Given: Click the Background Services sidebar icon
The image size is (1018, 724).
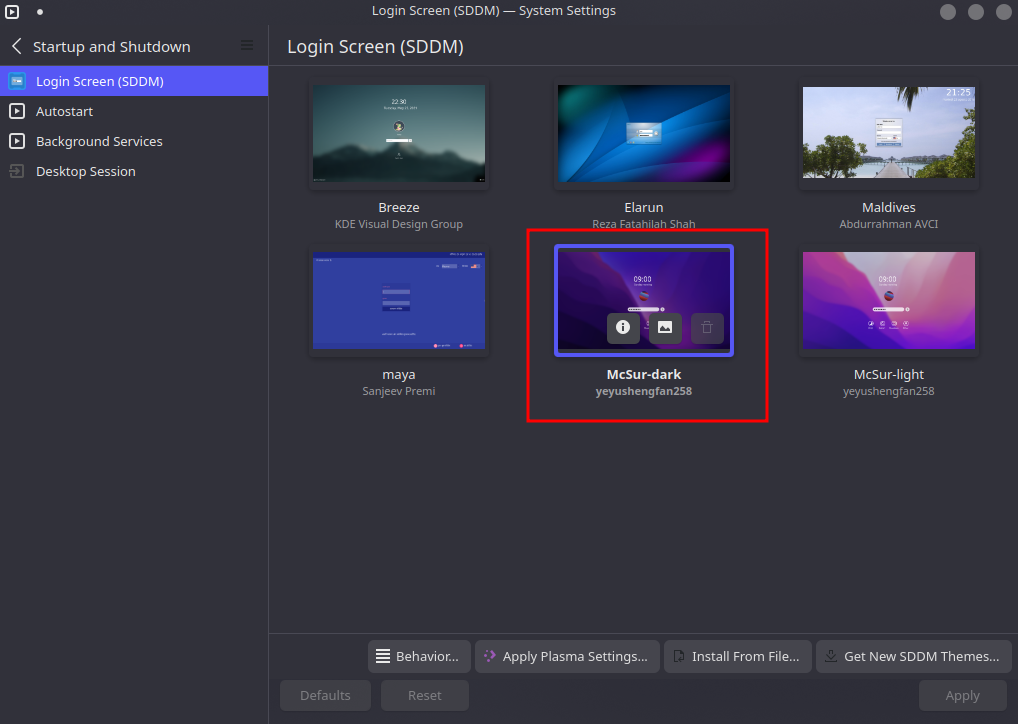Looking at the screenshot, I should (17, 141).
